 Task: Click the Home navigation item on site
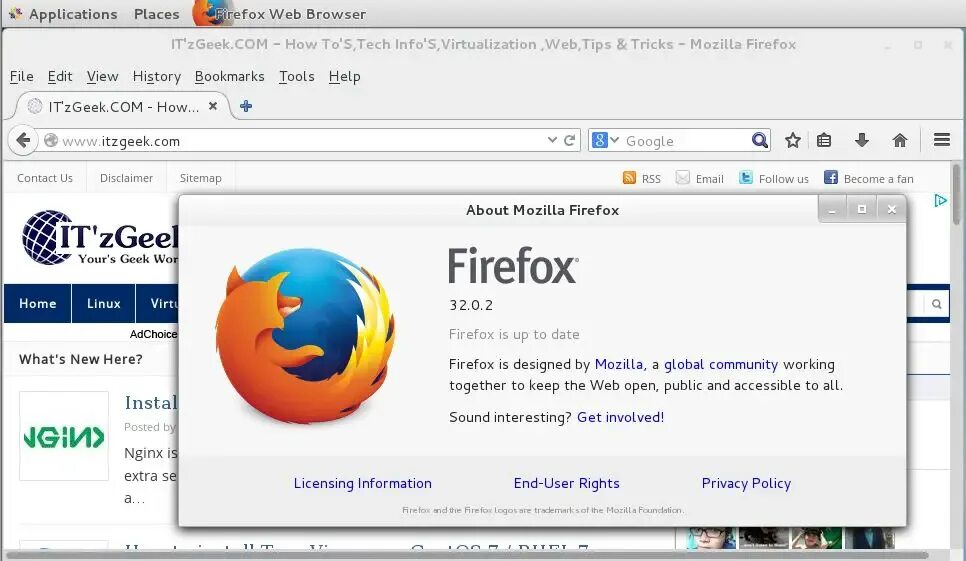[x=38, y=303]
